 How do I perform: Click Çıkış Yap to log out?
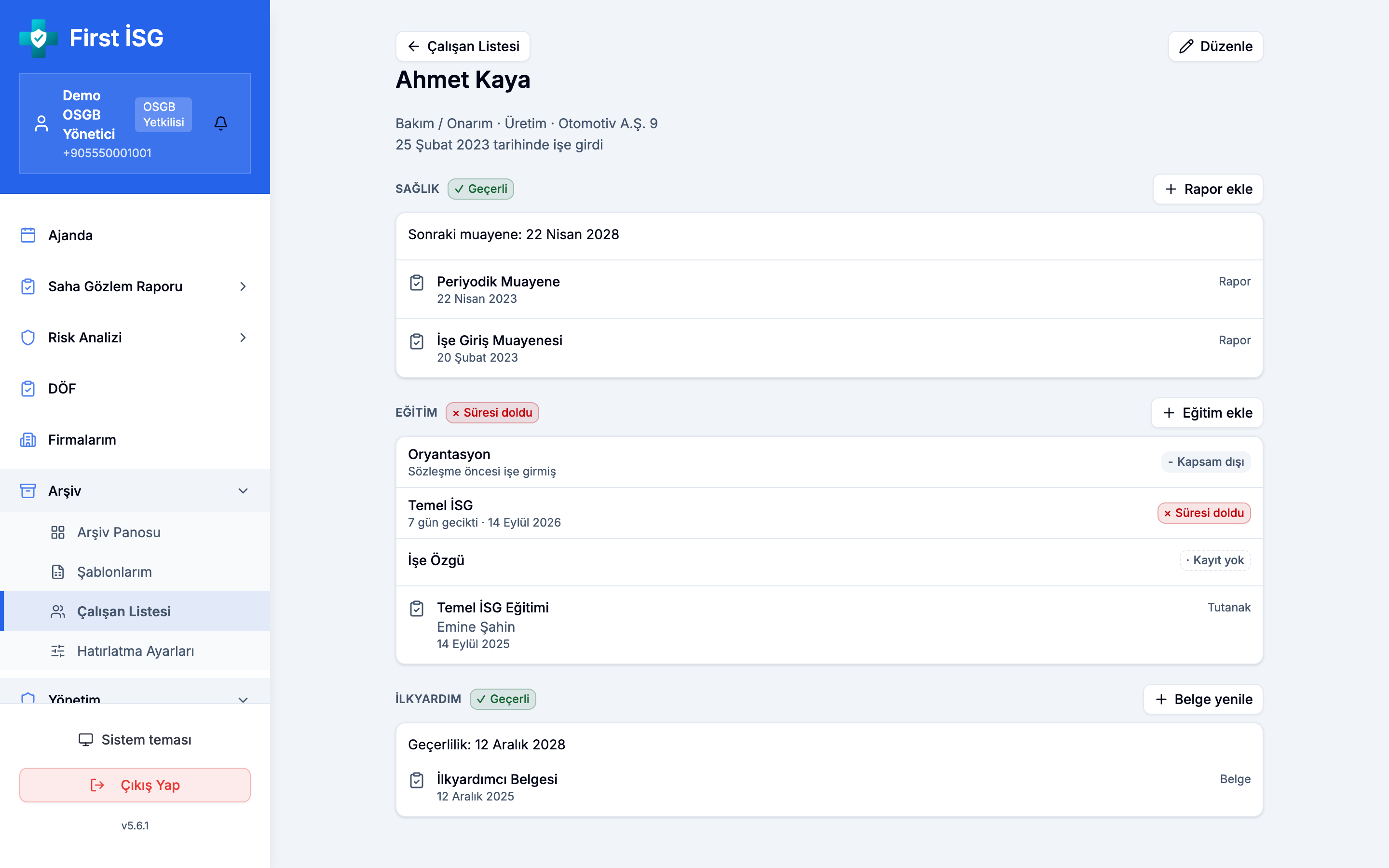tap(135, 785)
